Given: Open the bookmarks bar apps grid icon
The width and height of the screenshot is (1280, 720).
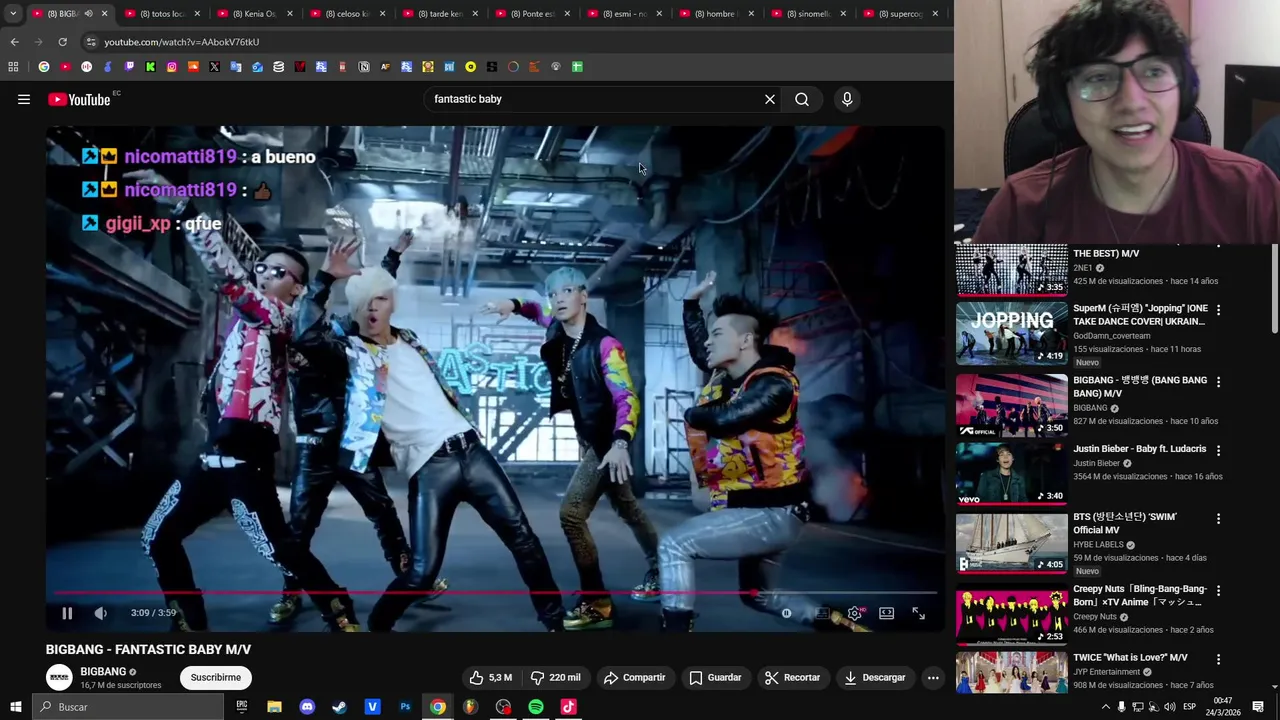Looking at the screenshot, I should click(x=13, y=67).
